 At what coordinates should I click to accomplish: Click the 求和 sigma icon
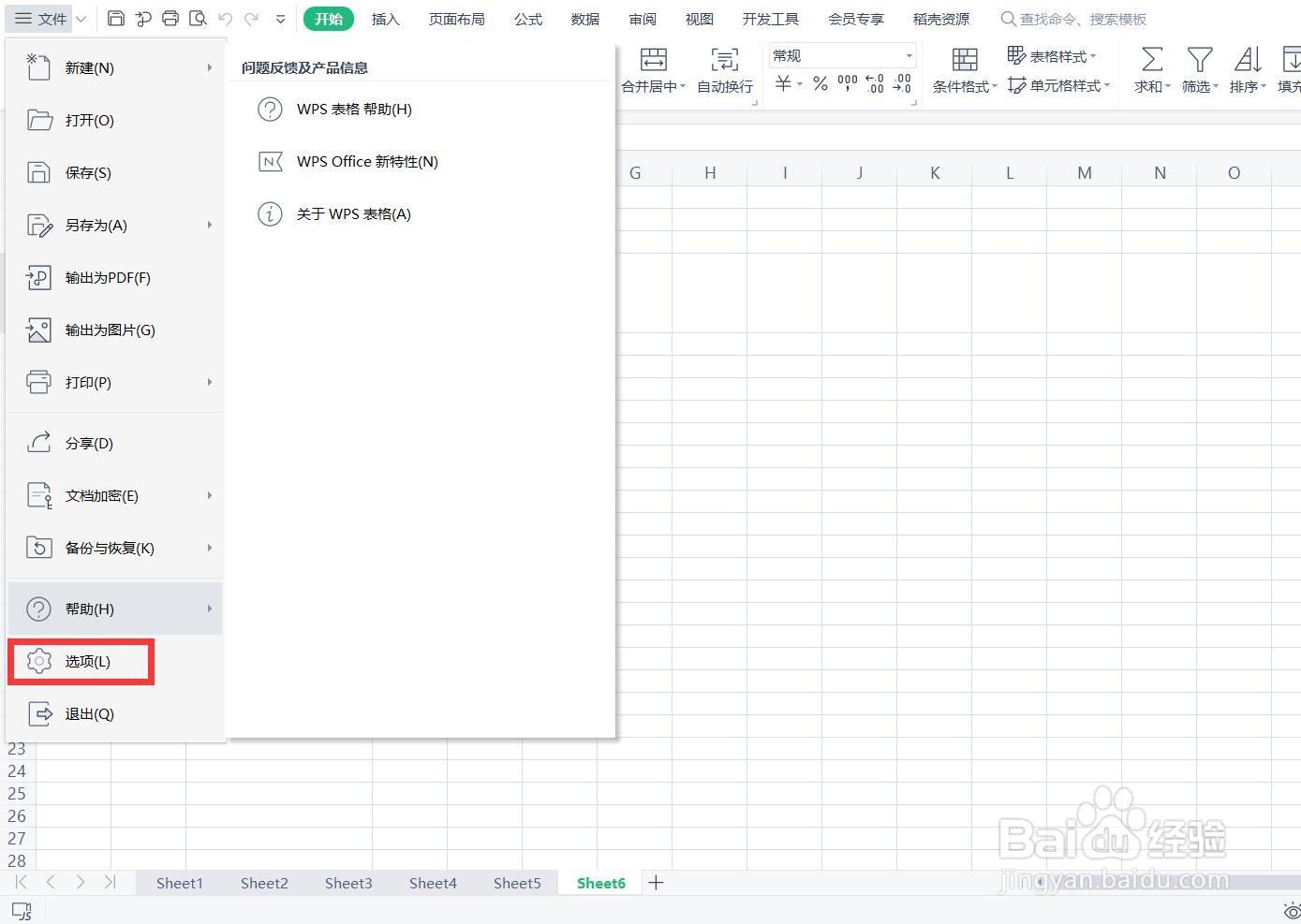point(1152,60)
